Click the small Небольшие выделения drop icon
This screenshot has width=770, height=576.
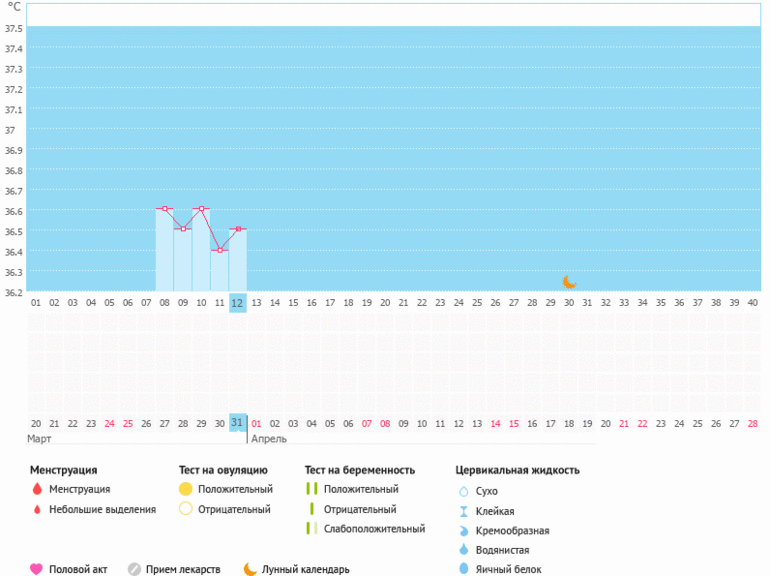tap(37, 509)
